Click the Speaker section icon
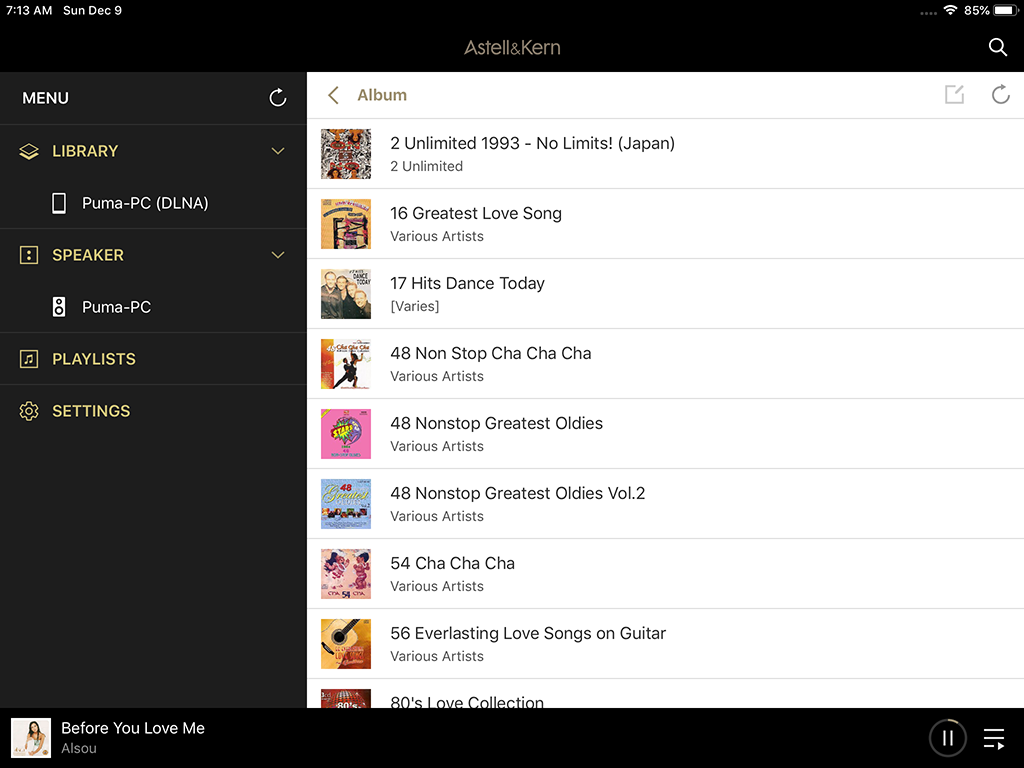Image resolution: width=1024 pixels, height=768 pixels. tap(29, 255)
